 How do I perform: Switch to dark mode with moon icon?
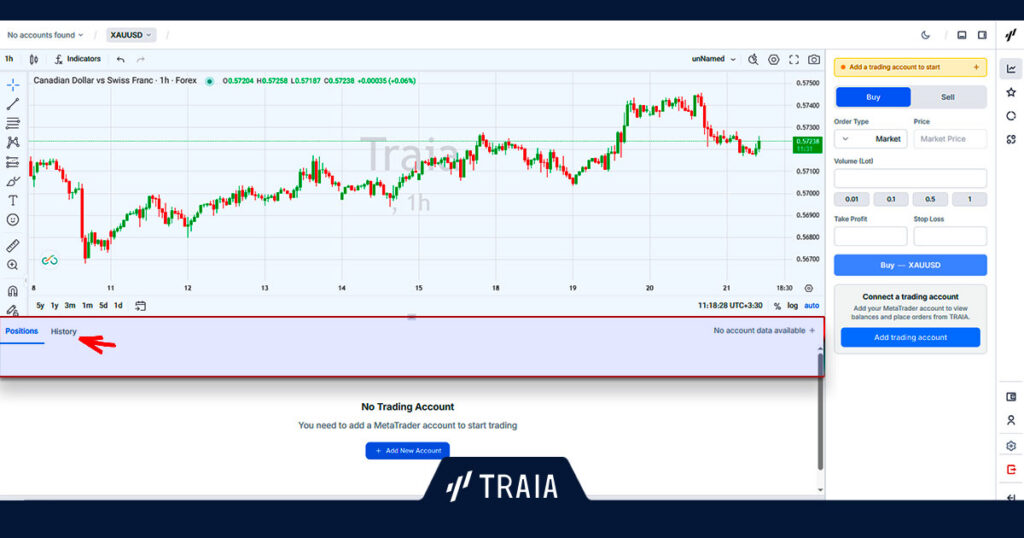[x=925, y=35]
